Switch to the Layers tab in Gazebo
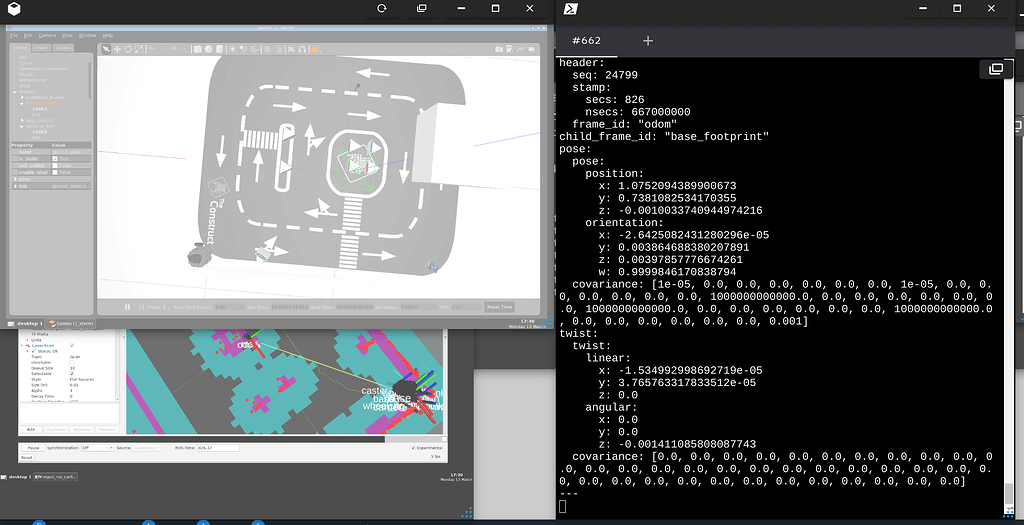 (63, 48)
